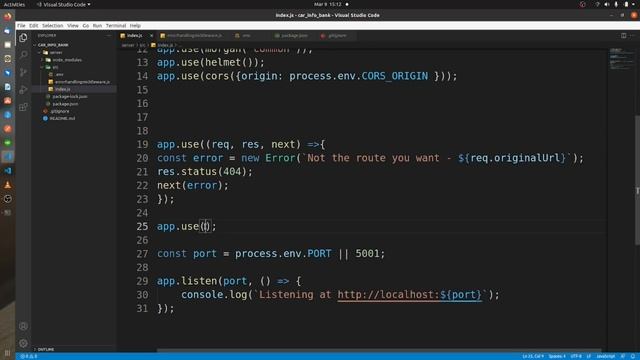Click the battery indicator in top bar
The height and width of the screenshot is (360, 640).
pyautogui.click(x=626, y=4)
